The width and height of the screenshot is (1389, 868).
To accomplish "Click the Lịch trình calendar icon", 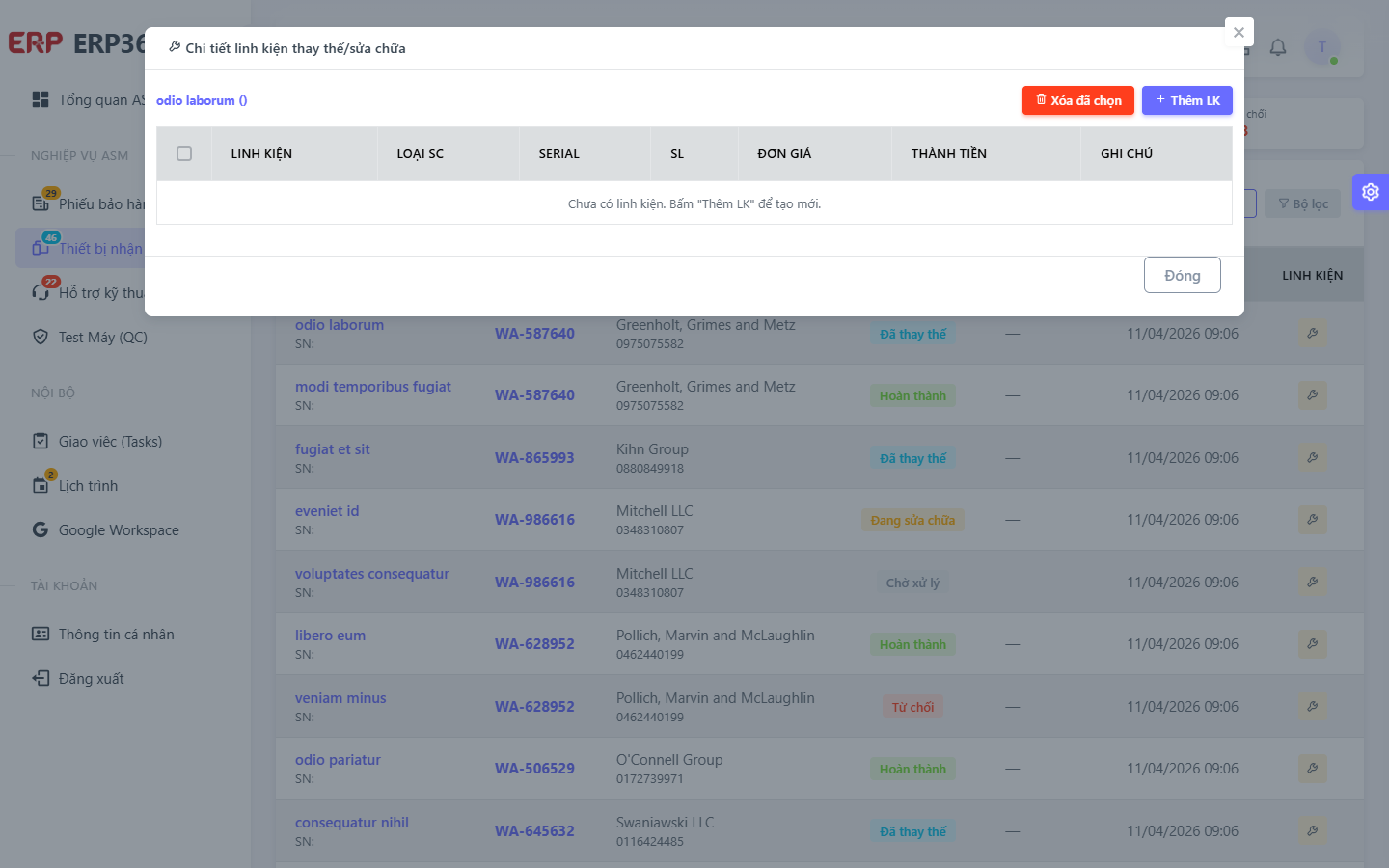I will click(41, 485).
